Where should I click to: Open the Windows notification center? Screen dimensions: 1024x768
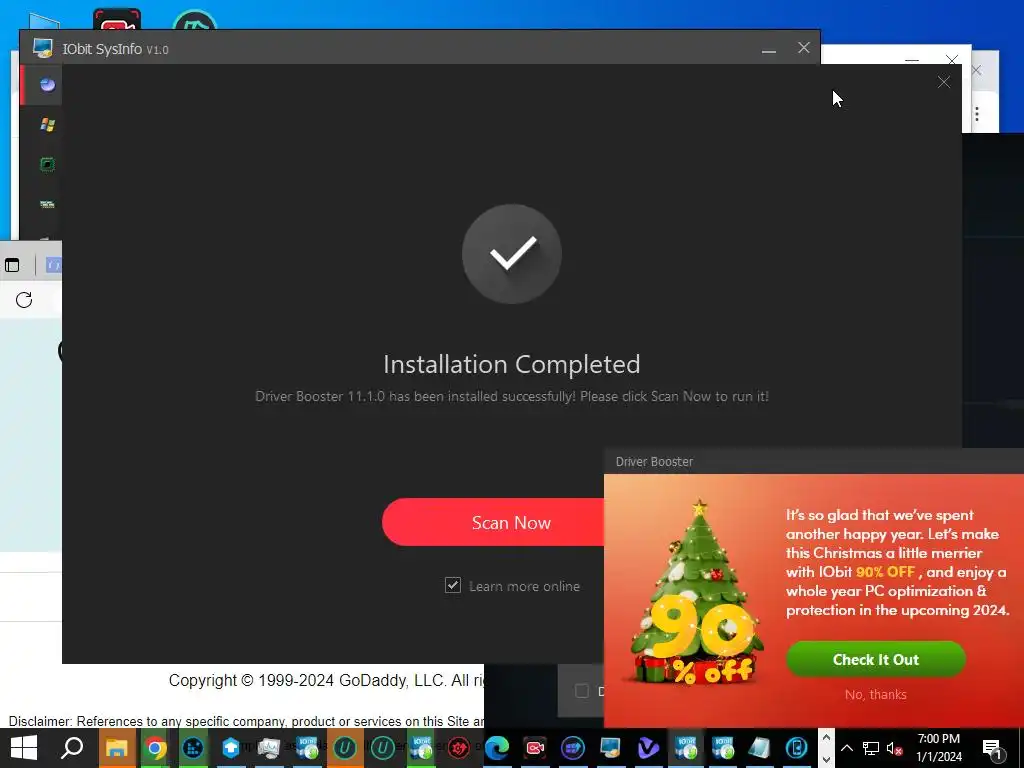pos(992,748)
